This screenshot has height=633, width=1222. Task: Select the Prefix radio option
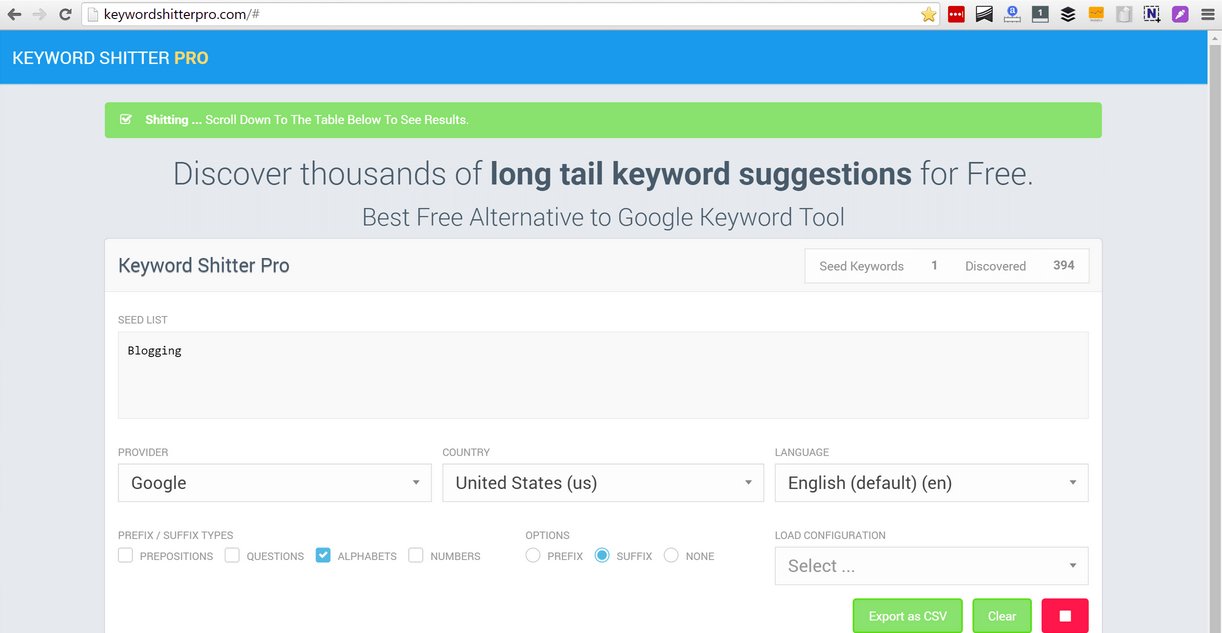(x=533, y=555)
